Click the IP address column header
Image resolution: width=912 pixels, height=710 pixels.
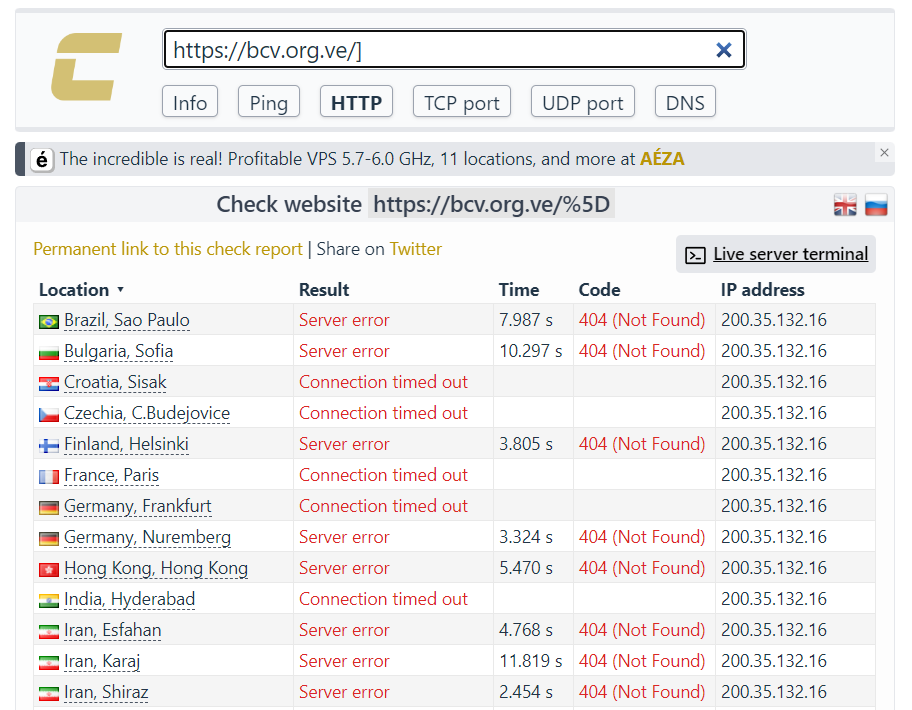tap(763, 290)
